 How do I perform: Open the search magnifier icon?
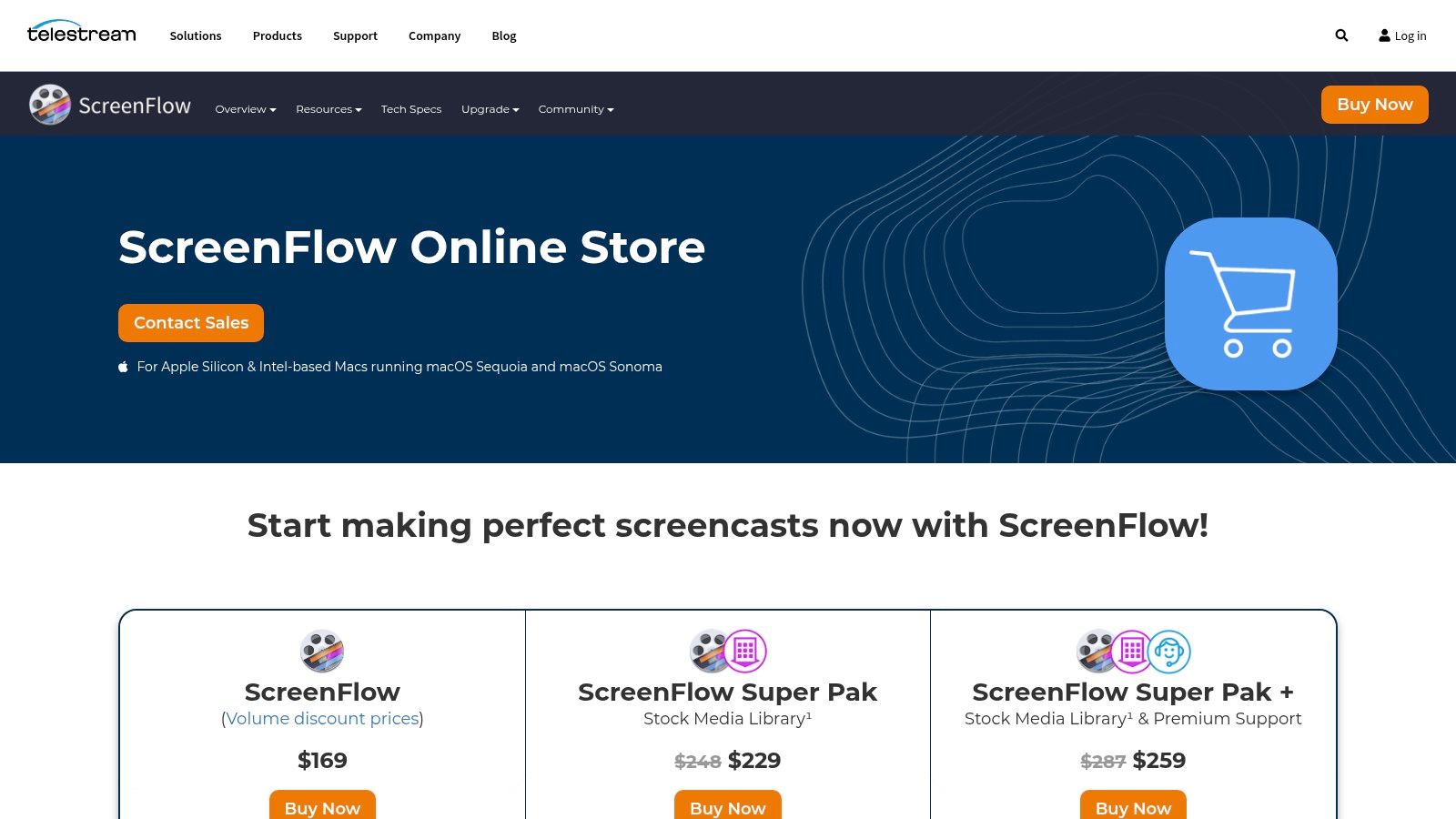pos(1340,35)
